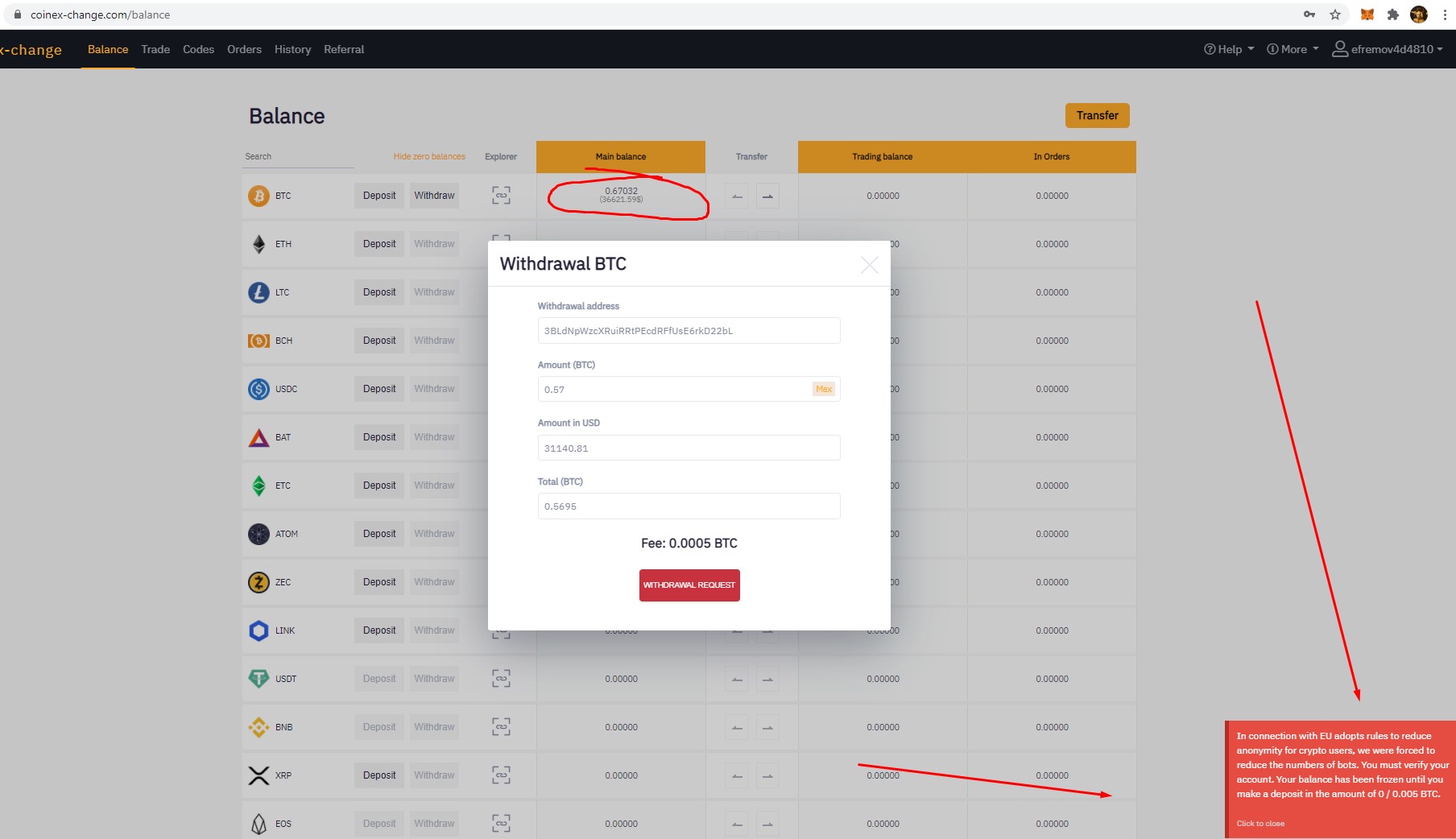Click the Search coins field
Viewport: 1456px width, 839px height.
(x=298, y=157)
